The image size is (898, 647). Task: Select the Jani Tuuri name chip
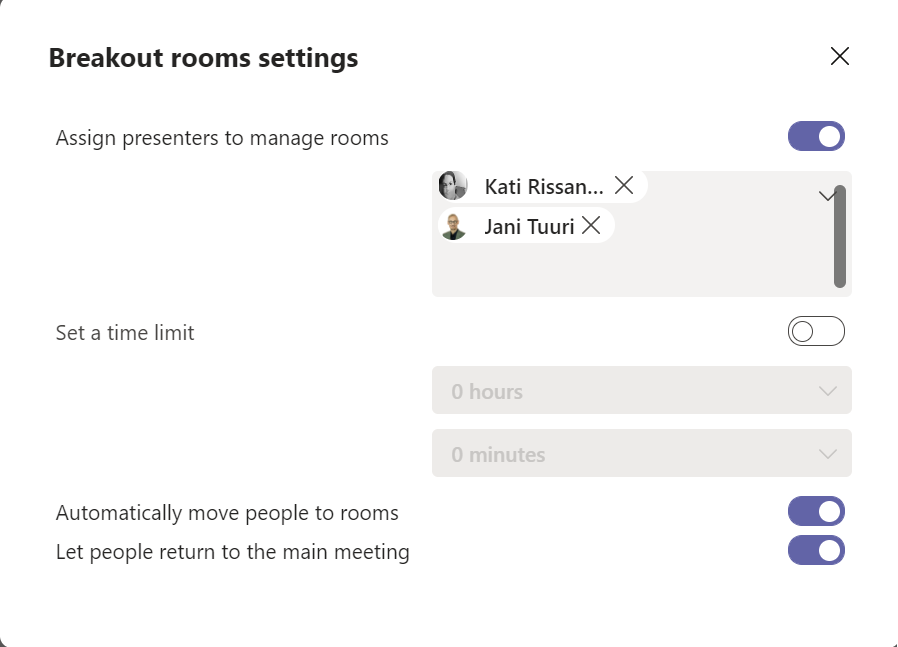529,226
